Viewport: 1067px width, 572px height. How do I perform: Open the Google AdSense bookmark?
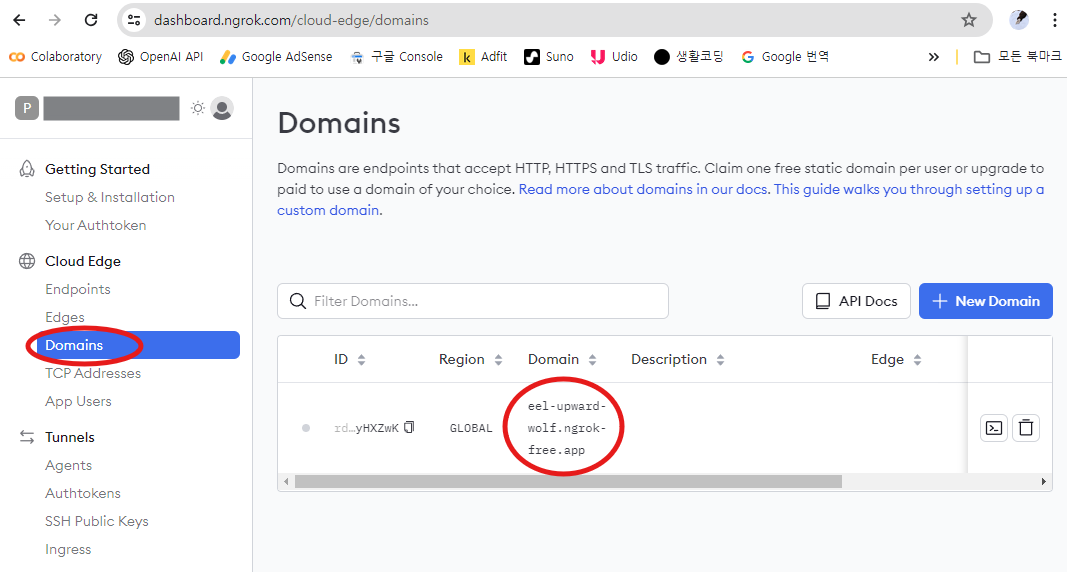(x=276, y=56)
